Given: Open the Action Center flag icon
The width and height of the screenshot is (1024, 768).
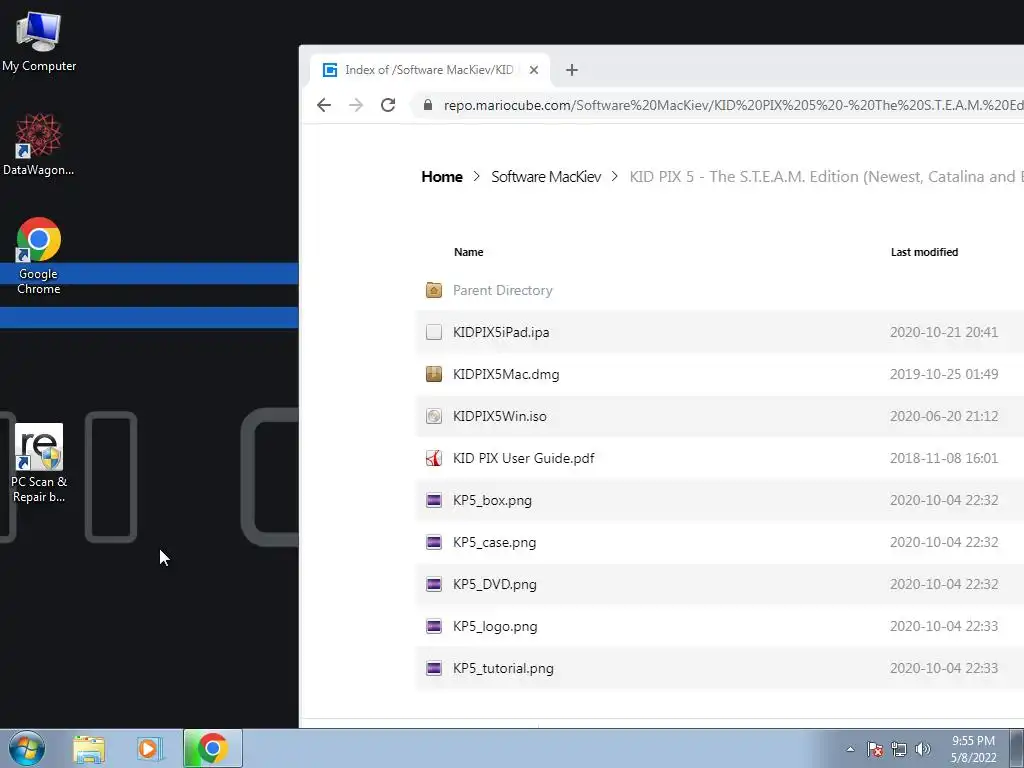Looking at the screenshot, I should (875, 749).
